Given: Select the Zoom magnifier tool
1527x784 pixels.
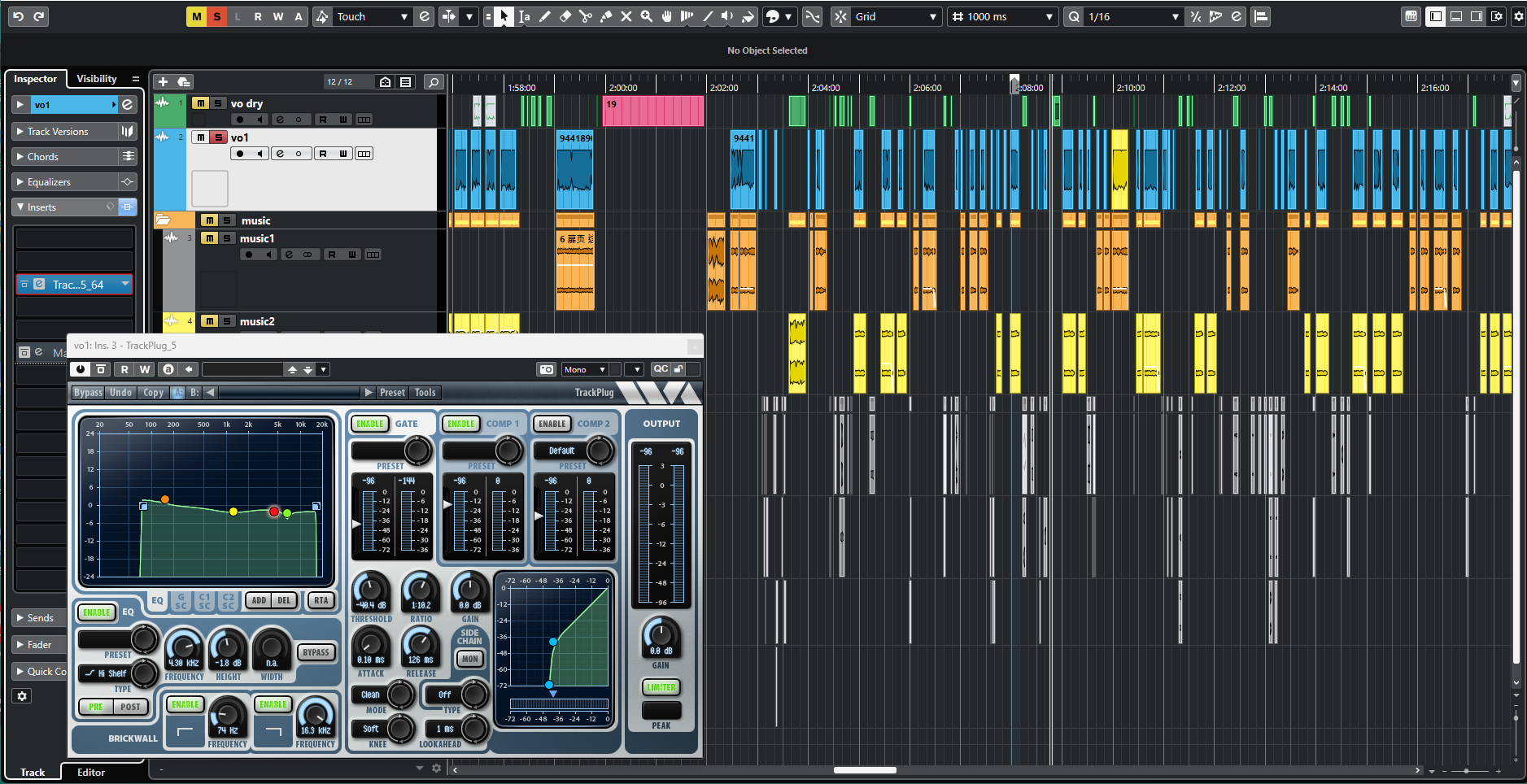Looking at the screenshot, I should pos(647,16).
